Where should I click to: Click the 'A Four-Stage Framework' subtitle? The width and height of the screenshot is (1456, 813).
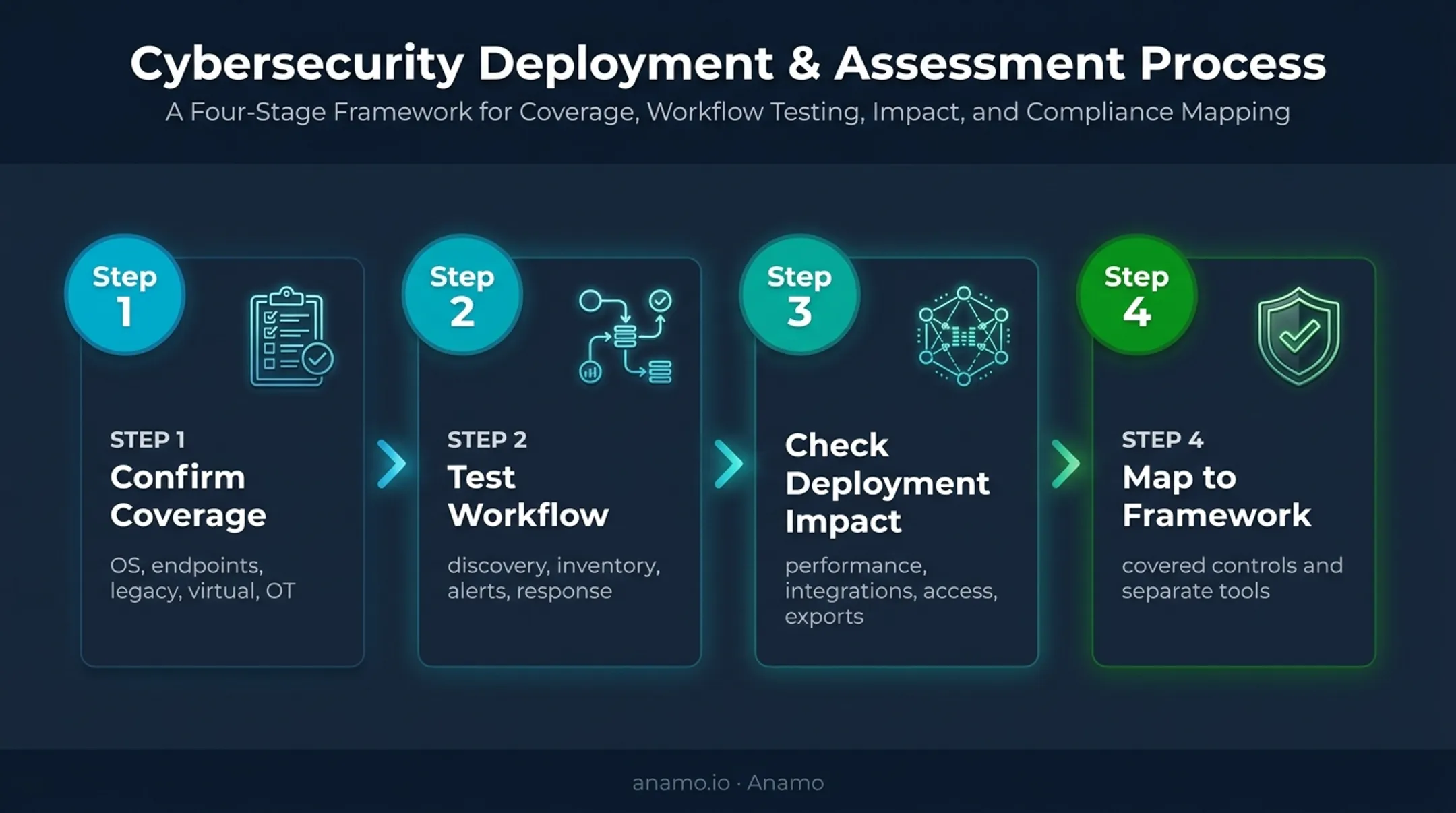coord(728,112)
